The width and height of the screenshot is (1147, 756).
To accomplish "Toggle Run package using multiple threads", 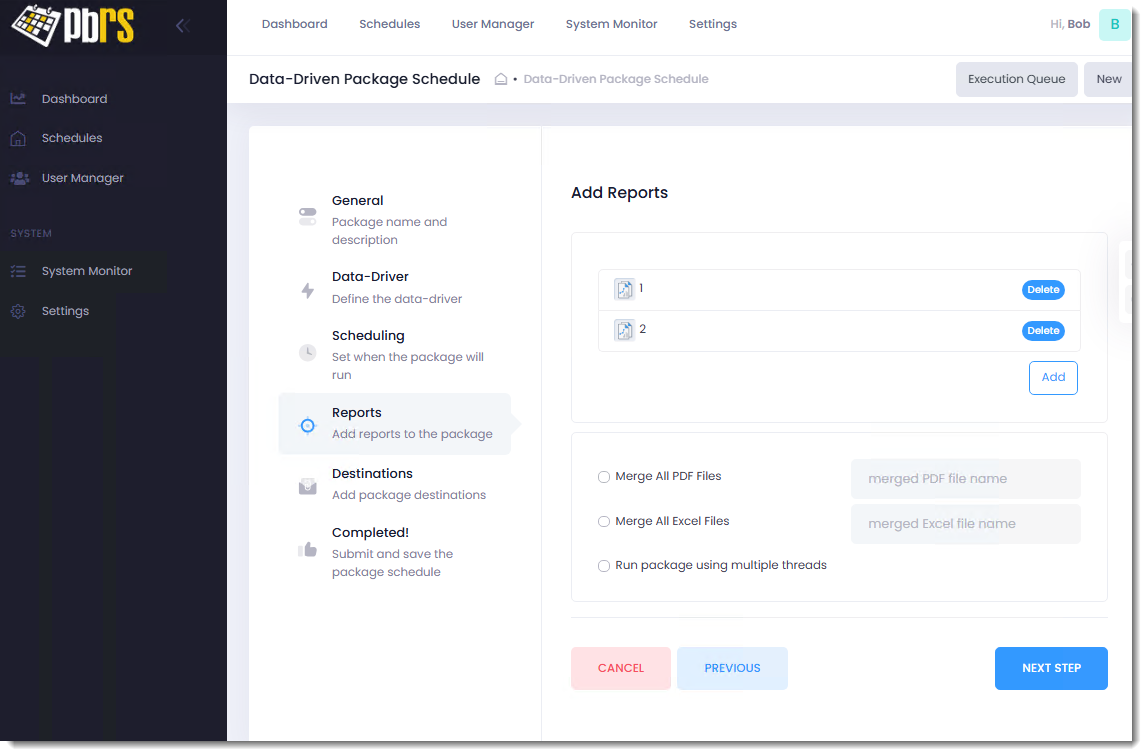I will (604, 566).
